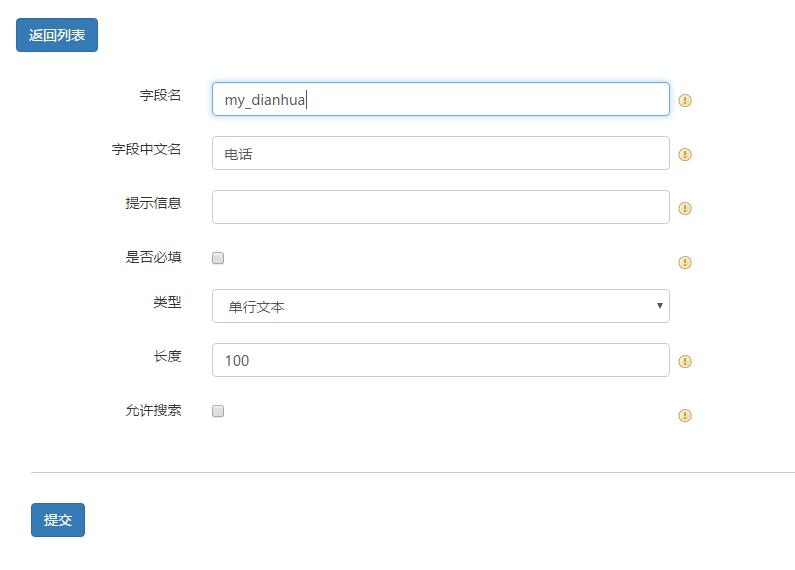Click the 字段名 label text

click(x=160, y=95)
